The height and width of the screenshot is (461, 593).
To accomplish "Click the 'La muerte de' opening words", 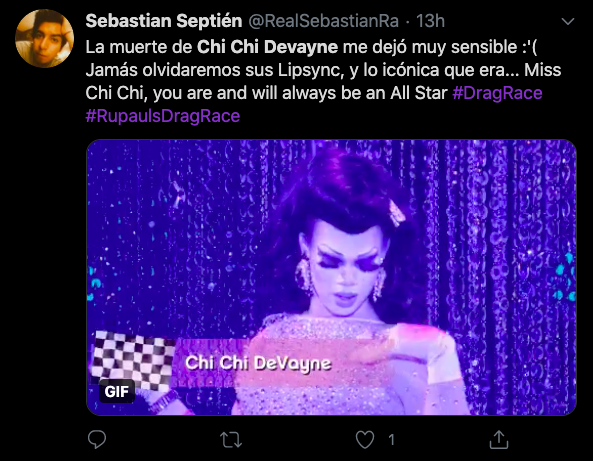I will pyautogui.click(x=139, y=47).
